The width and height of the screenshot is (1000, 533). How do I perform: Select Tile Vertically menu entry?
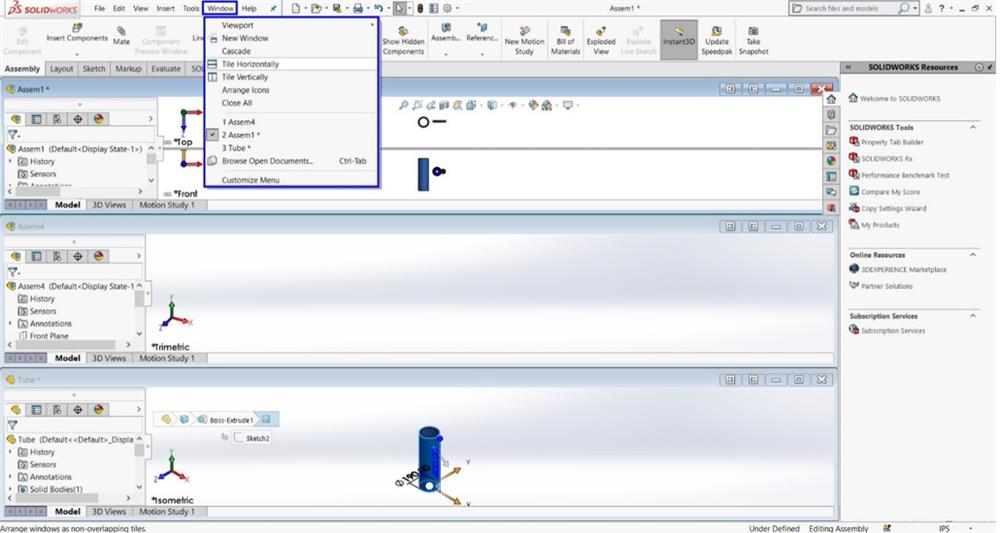pos(291,77)
